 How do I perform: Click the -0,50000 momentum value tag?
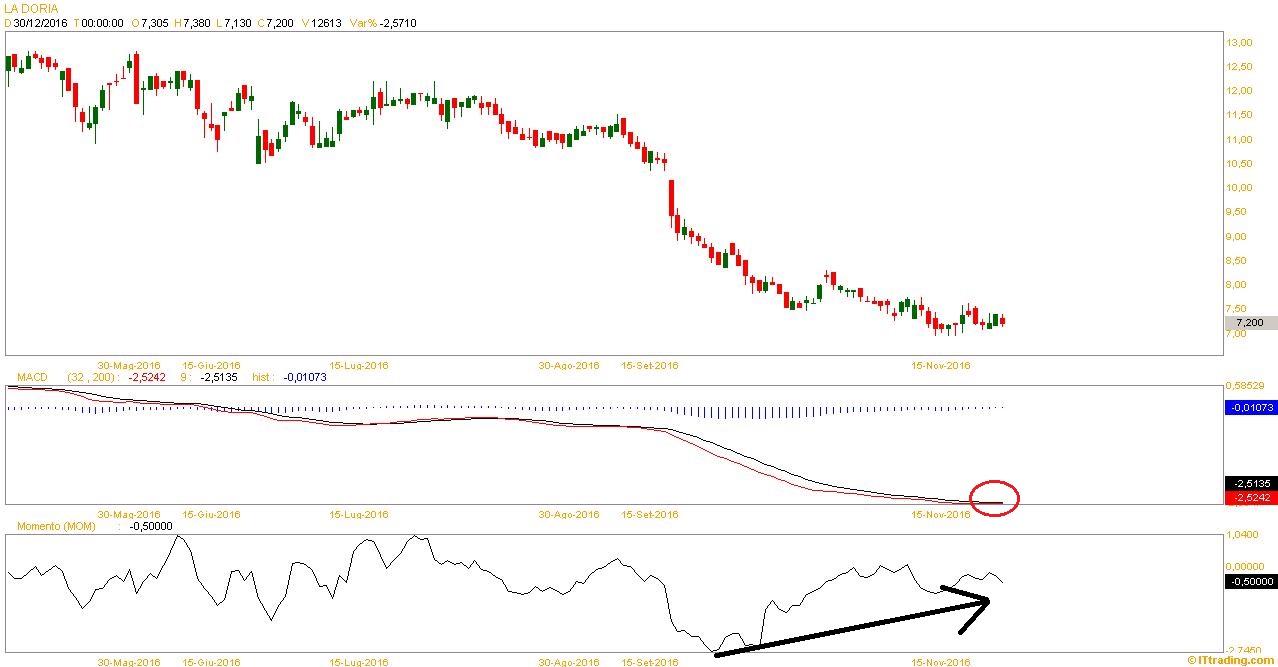pyautogui.click(x=1250, y=581)
